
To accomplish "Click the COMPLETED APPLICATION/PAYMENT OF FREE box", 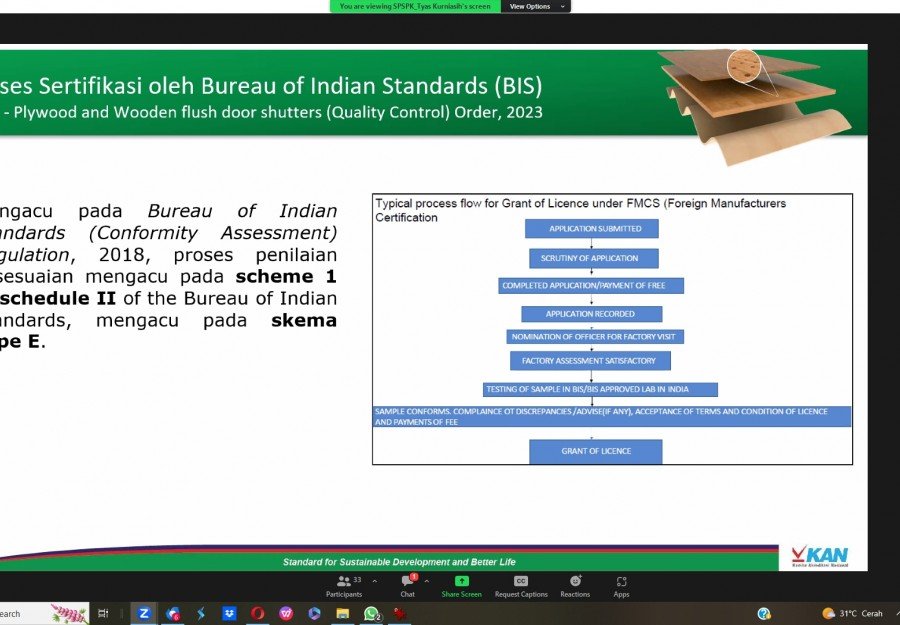I will pyautogui.click(x=591, y=285).
